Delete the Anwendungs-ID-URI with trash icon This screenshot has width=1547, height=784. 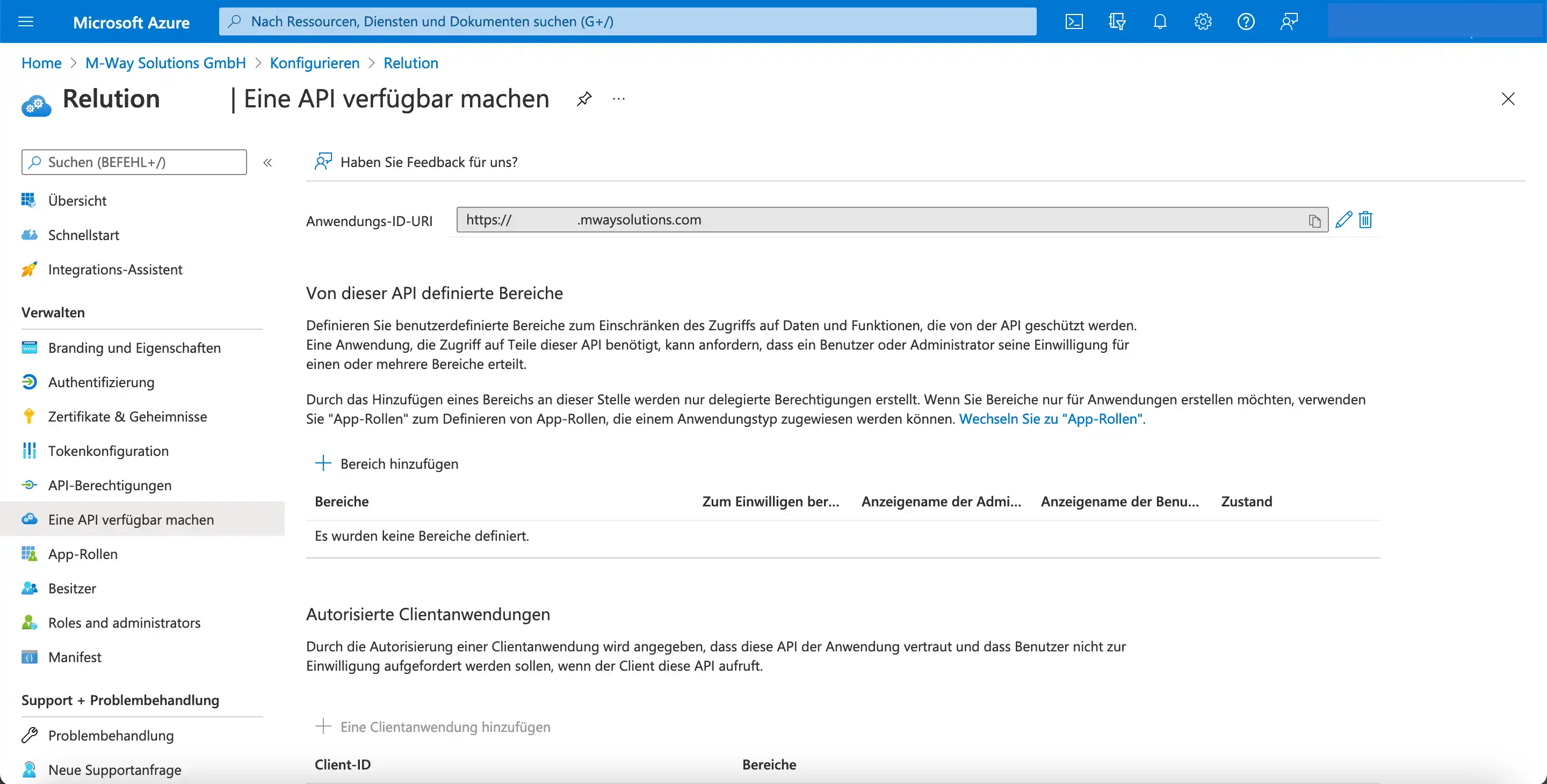(1365, 220)
